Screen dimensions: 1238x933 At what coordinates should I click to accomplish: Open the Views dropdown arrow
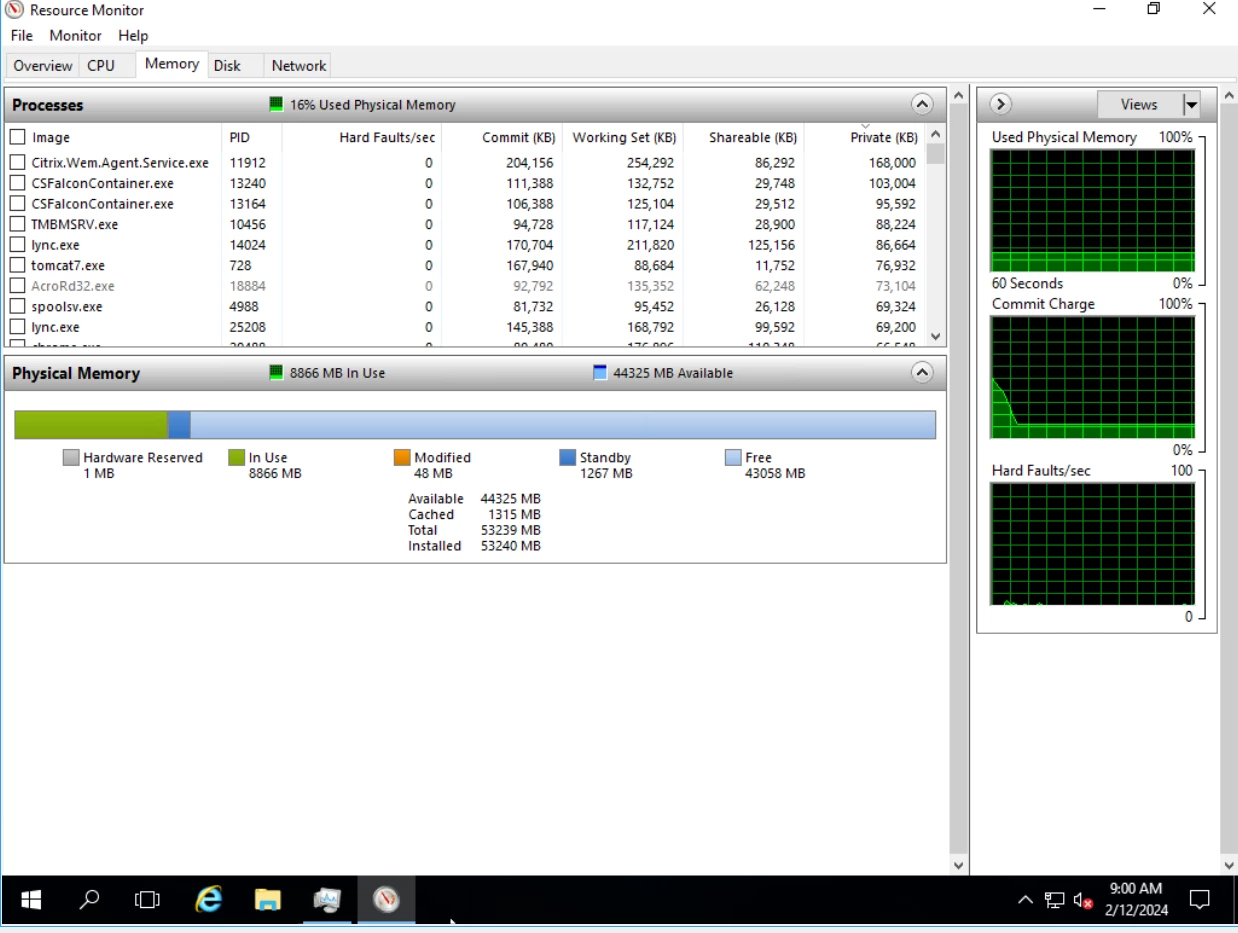point(1191,104)
